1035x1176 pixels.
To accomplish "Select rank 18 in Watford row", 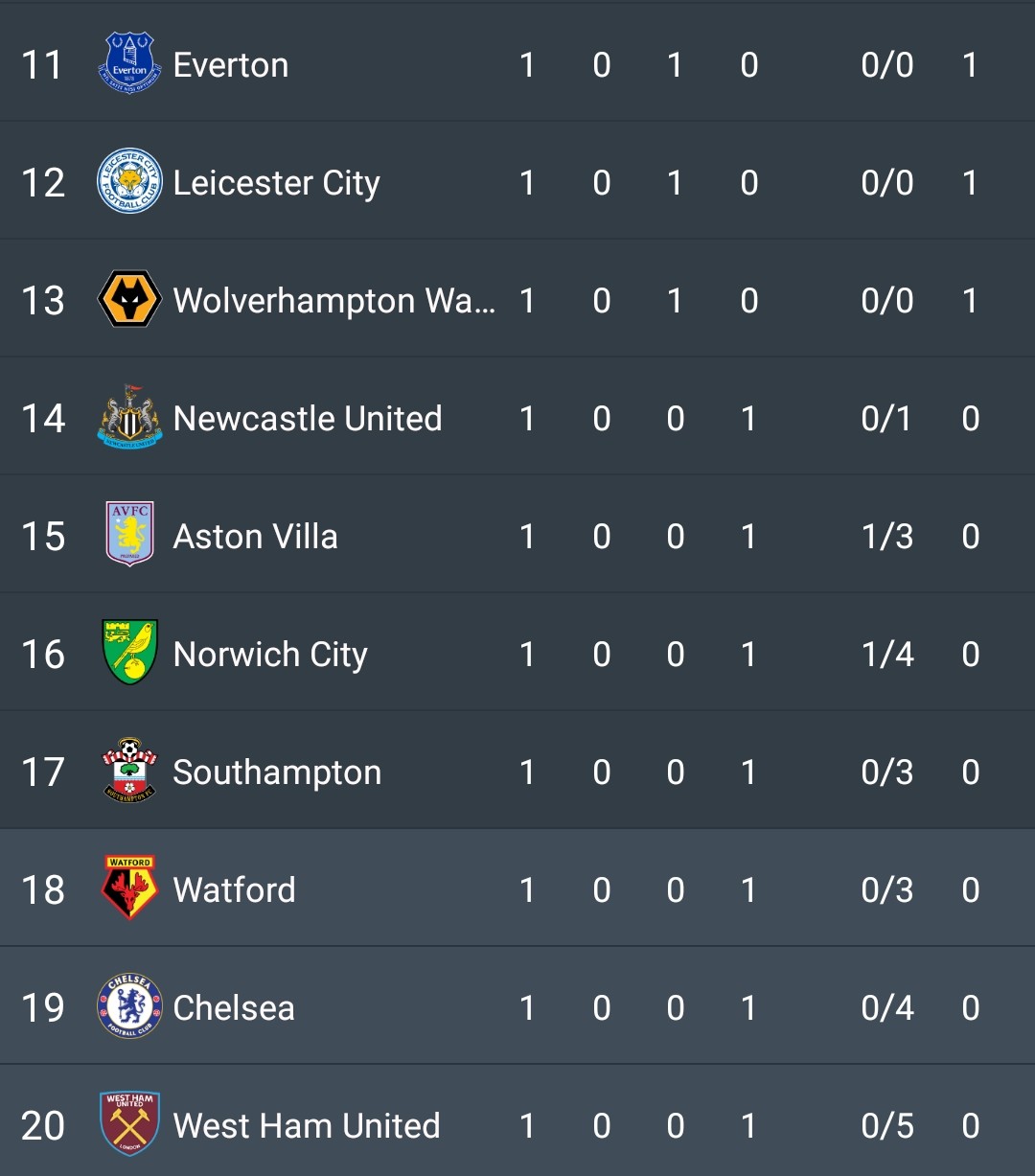I will [x=43, y=890].
